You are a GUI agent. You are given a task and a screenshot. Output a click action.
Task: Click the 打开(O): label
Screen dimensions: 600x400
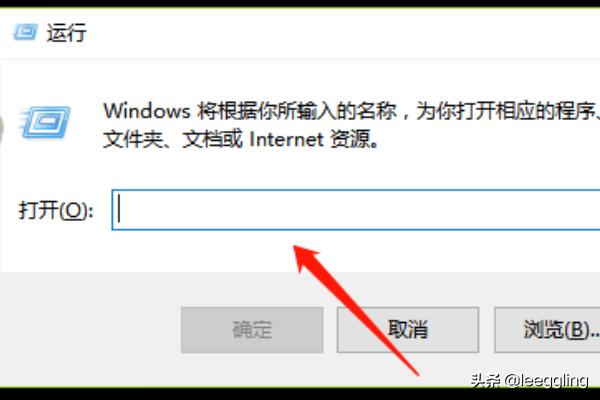pyautogui.click(x=56, y=210)
